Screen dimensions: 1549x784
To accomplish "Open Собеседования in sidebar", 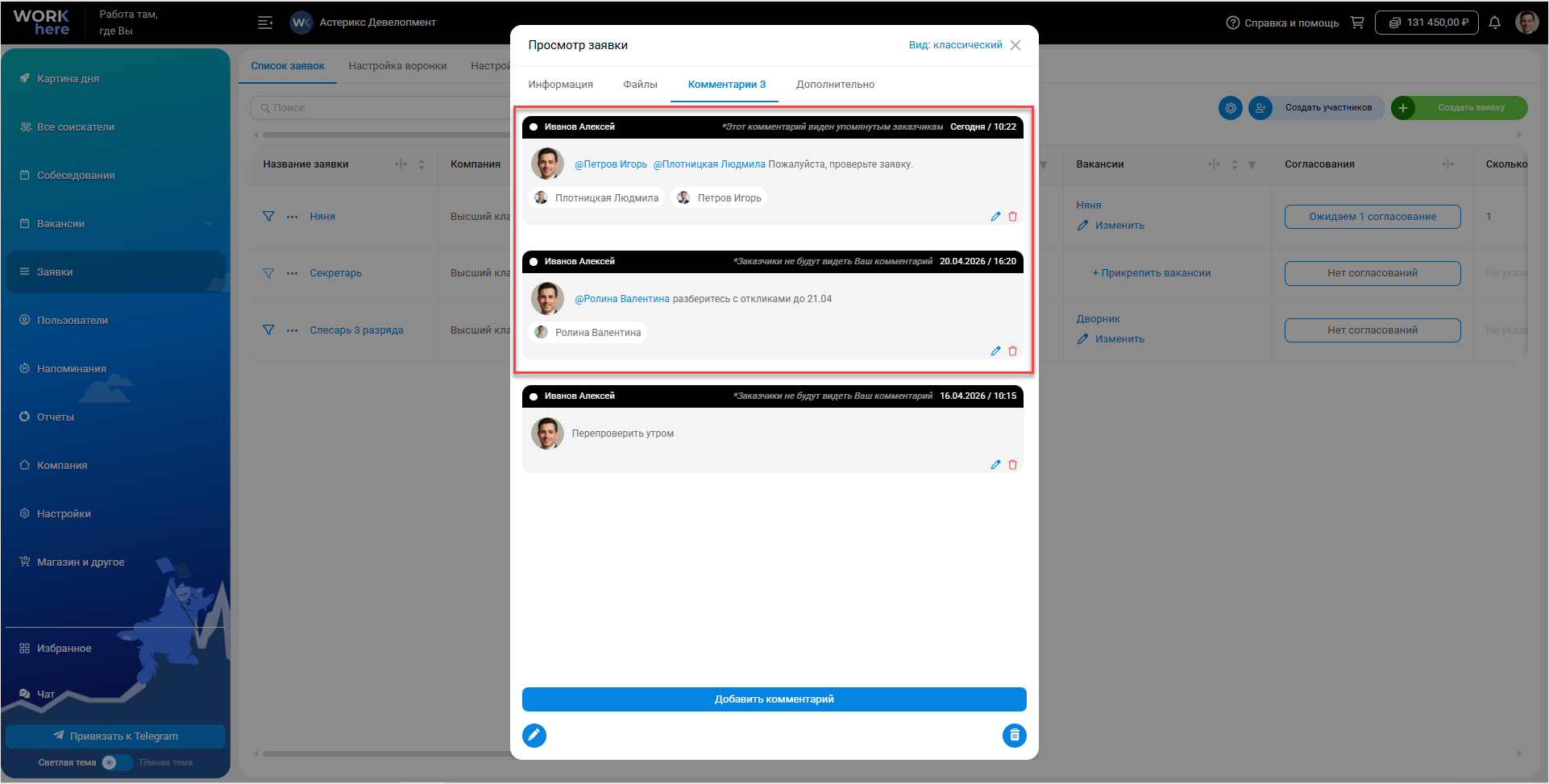I will click(x=76, y=176).
